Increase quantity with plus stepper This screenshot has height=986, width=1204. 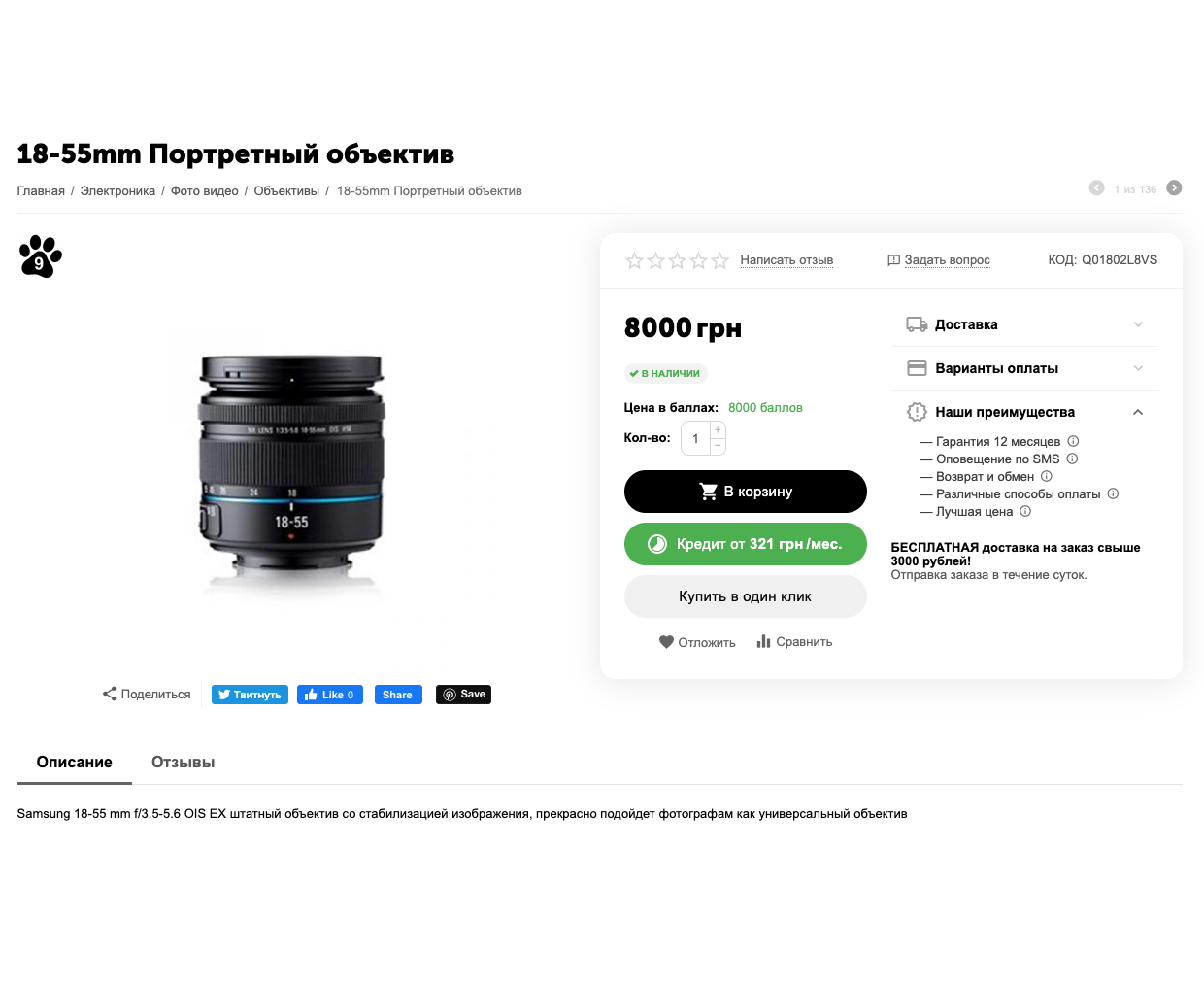pos(718,429)
